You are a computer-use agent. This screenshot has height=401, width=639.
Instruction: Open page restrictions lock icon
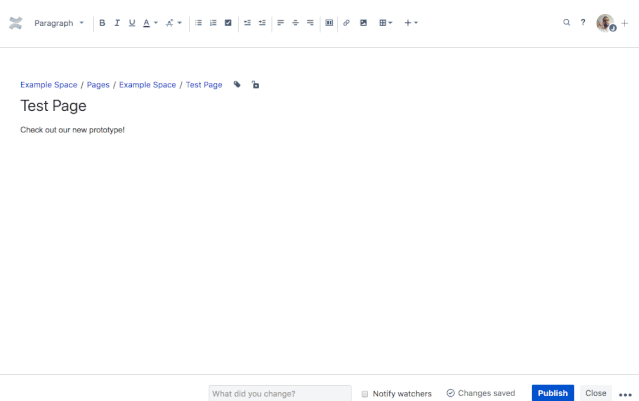[x=255, y=84]
